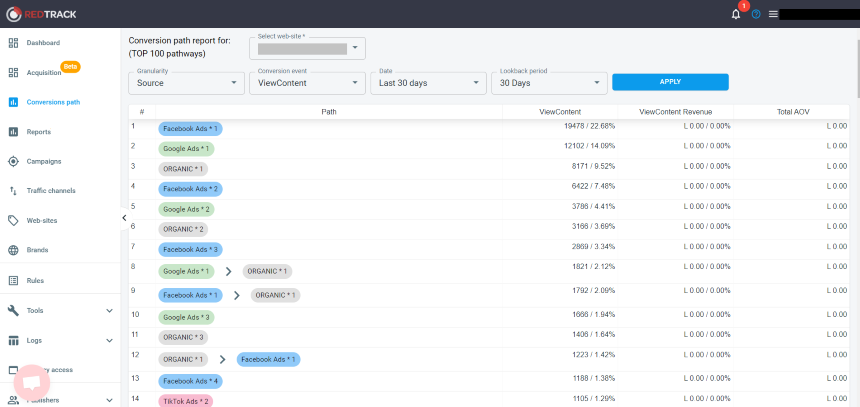Click the Facebook Ads * 2 chip

[190, 189]
